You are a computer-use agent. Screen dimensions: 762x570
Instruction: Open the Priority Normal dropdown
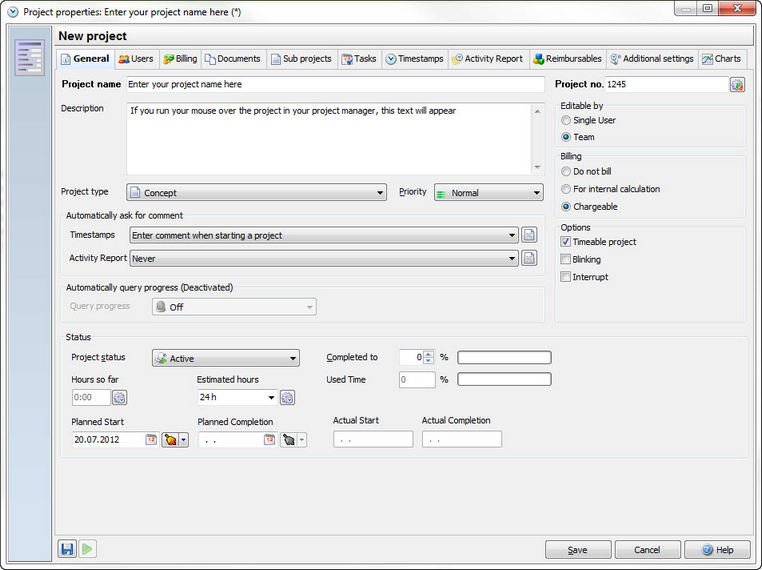tap(488, 192)
